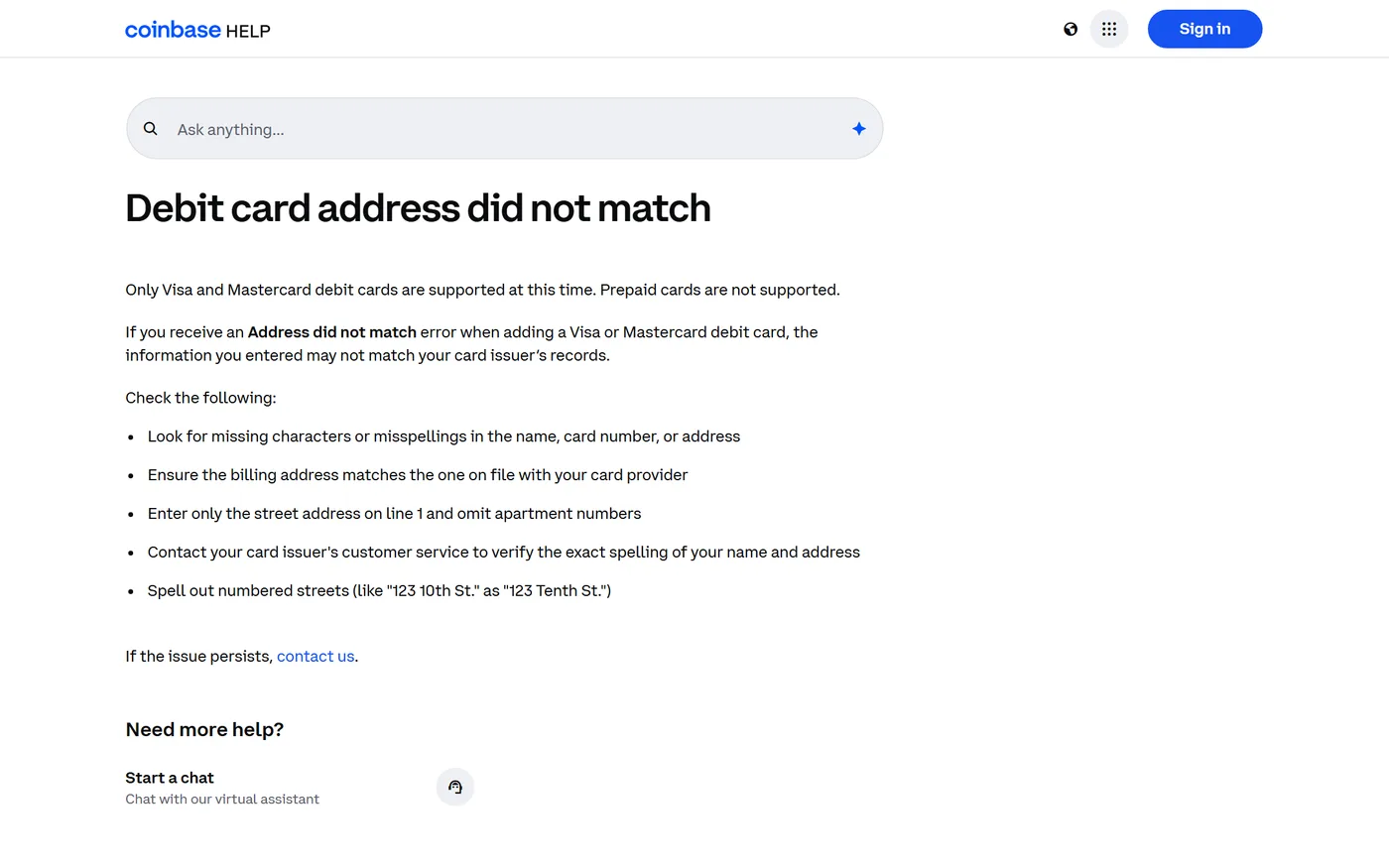This screenshot has width=1389, height=868.
Task: Click the Sign in button
Action: point(1204,29)
